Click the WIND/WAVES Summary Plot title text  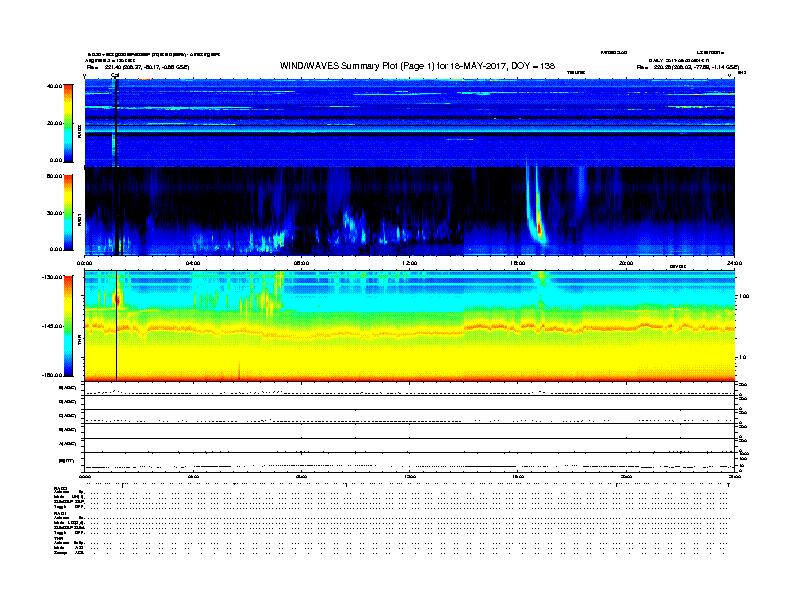[x=417, y=66]
